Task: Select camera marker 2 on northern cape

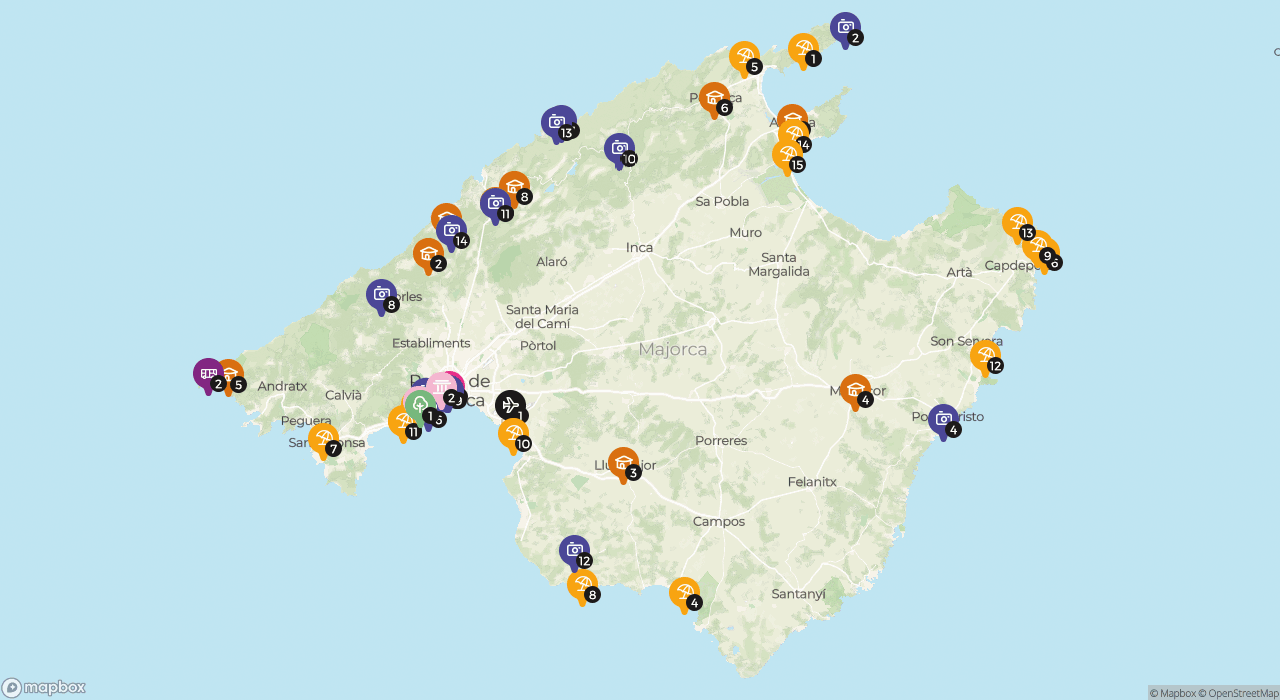Action: click(845, 27)
